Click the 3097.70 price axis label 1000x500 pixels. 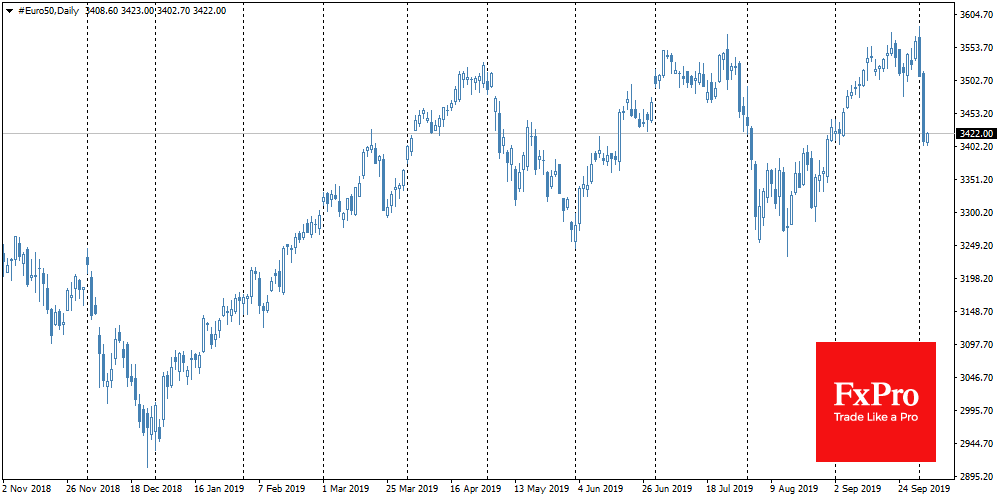pyautogui.click(x=975, y=345)
